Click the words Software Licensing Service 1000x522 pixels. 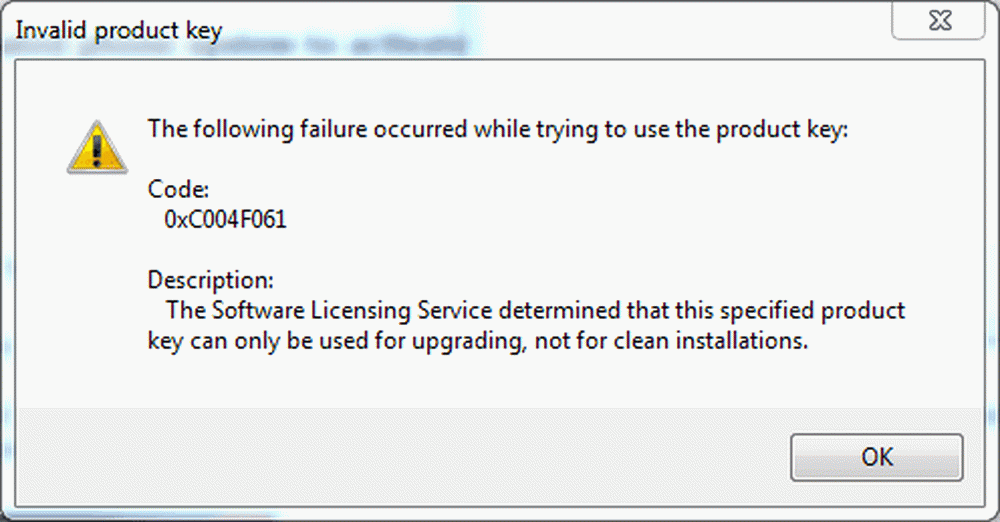tap(352, 311)
